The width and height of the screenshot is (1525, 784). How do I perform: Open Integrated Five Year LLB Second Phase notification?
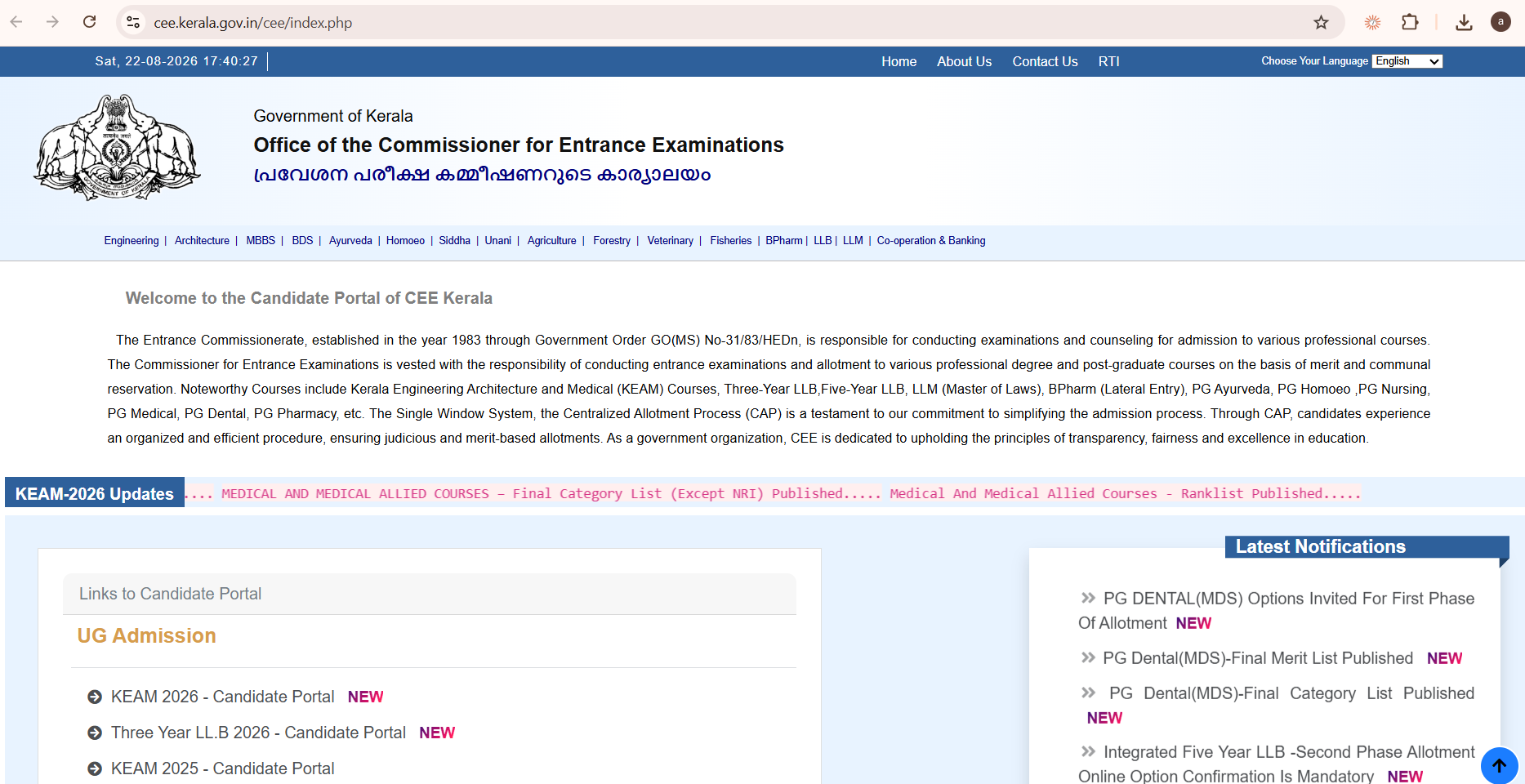tap(1277, 764)
